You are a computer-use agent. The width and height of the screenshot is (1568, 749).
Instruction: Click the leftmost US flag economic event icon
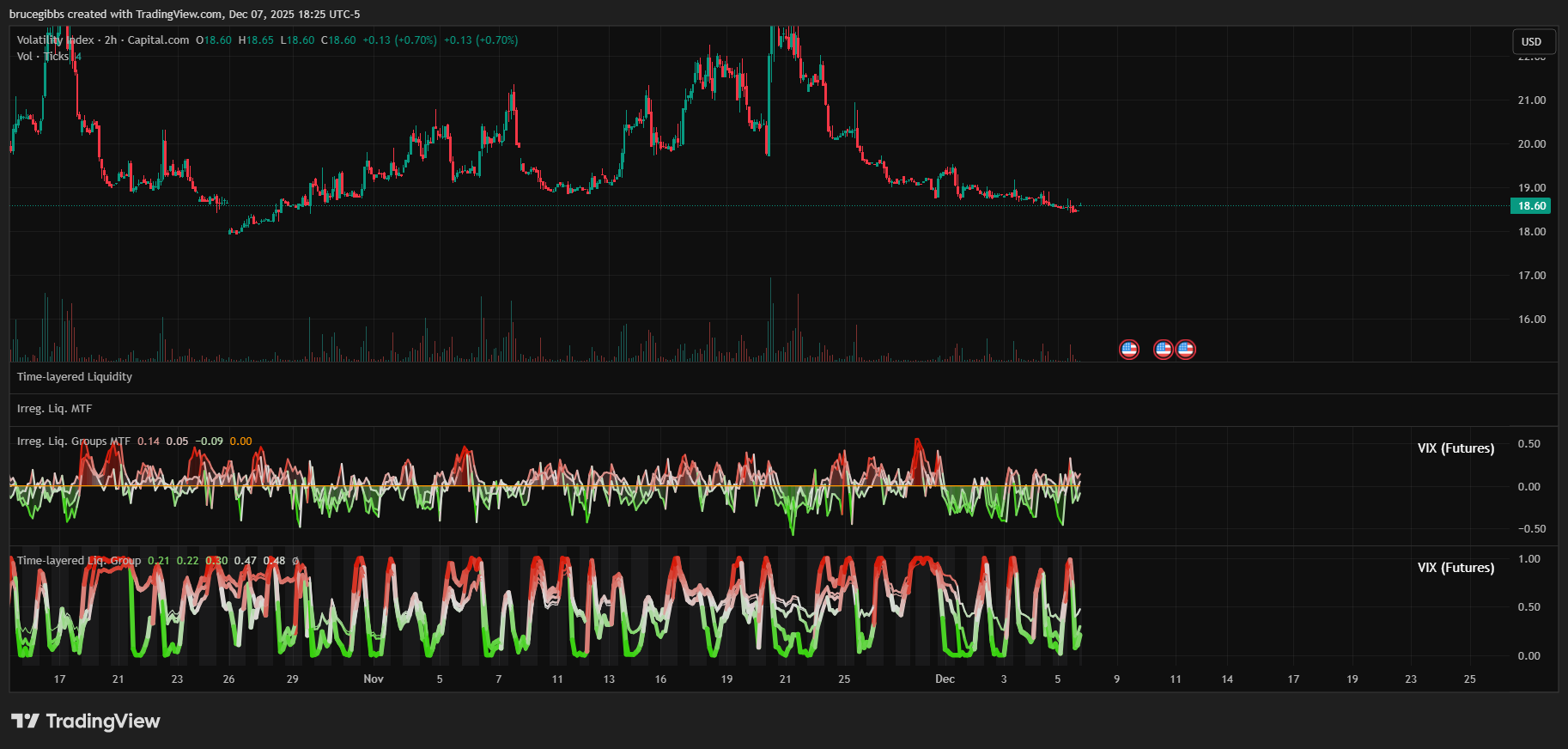1129,350
